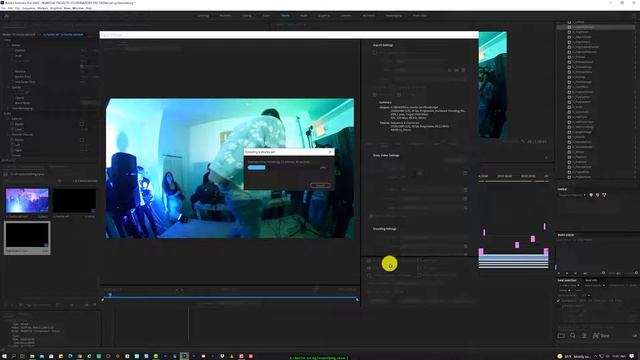Open the Audio tab in export dialog
Viewport: 640px width, 360px height.
click(x=398, y=144)
